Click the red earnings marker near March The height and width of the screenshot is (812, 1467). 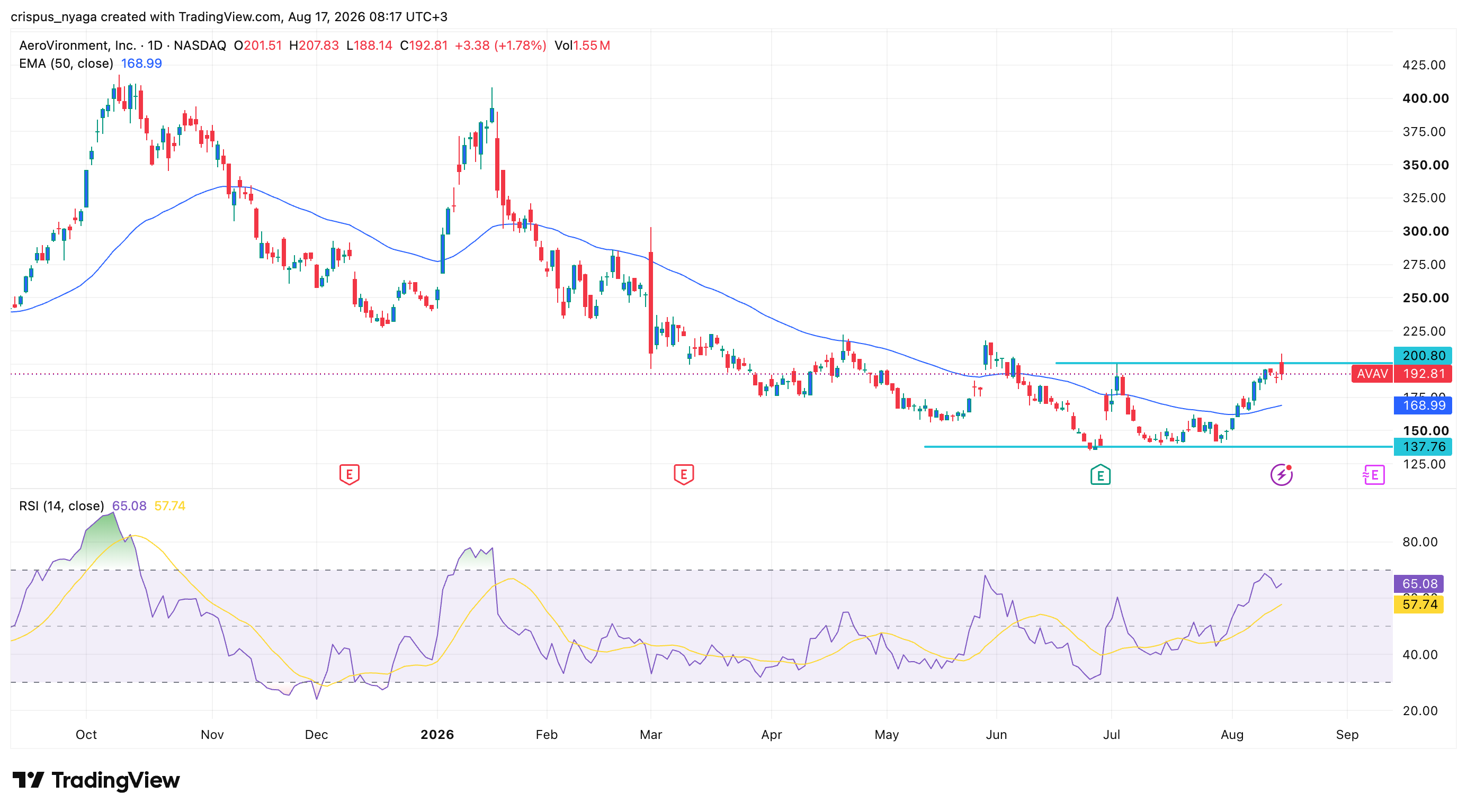683,474
